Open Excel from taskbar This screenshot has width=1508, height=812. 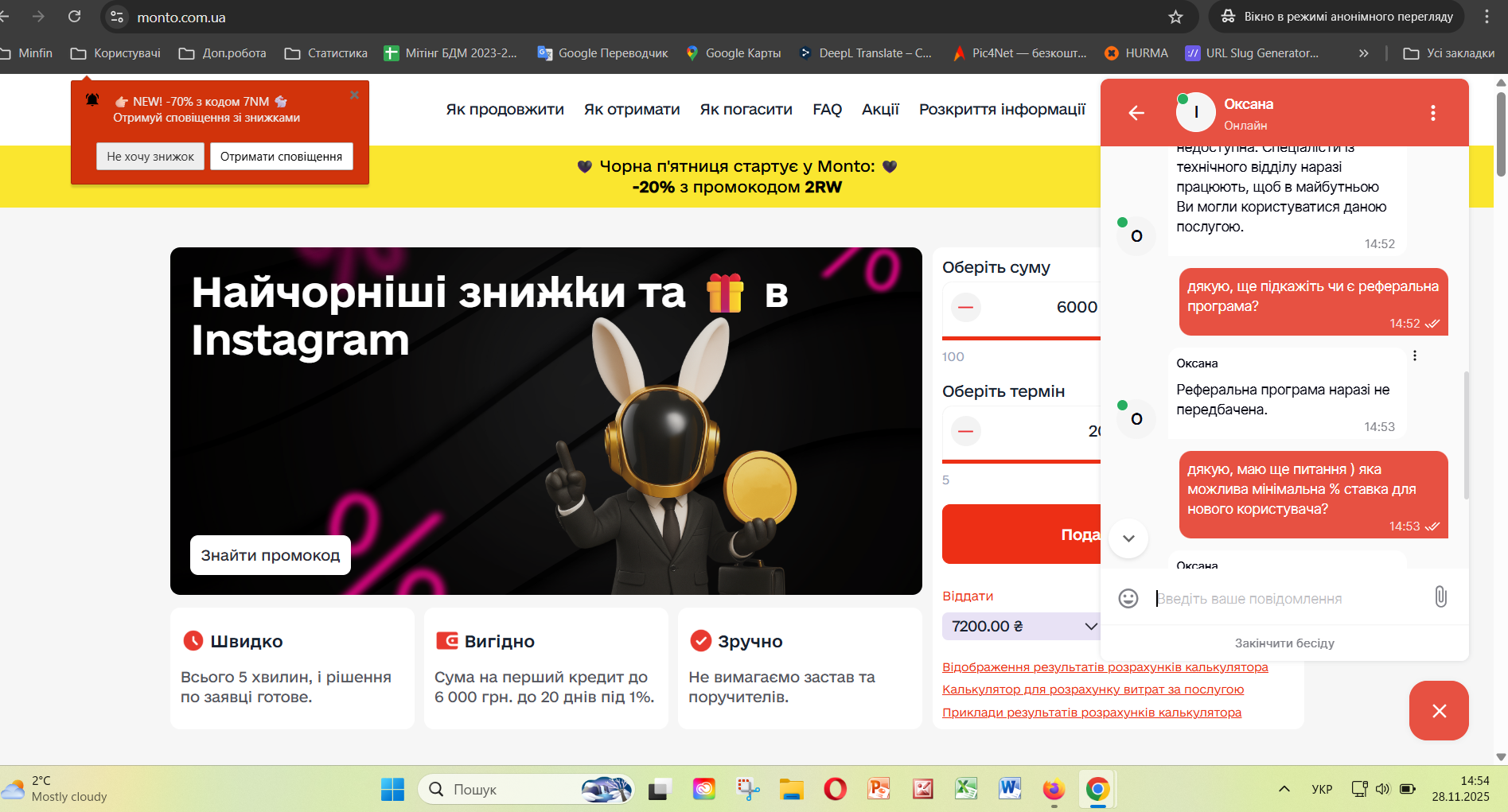pos(966,789)
